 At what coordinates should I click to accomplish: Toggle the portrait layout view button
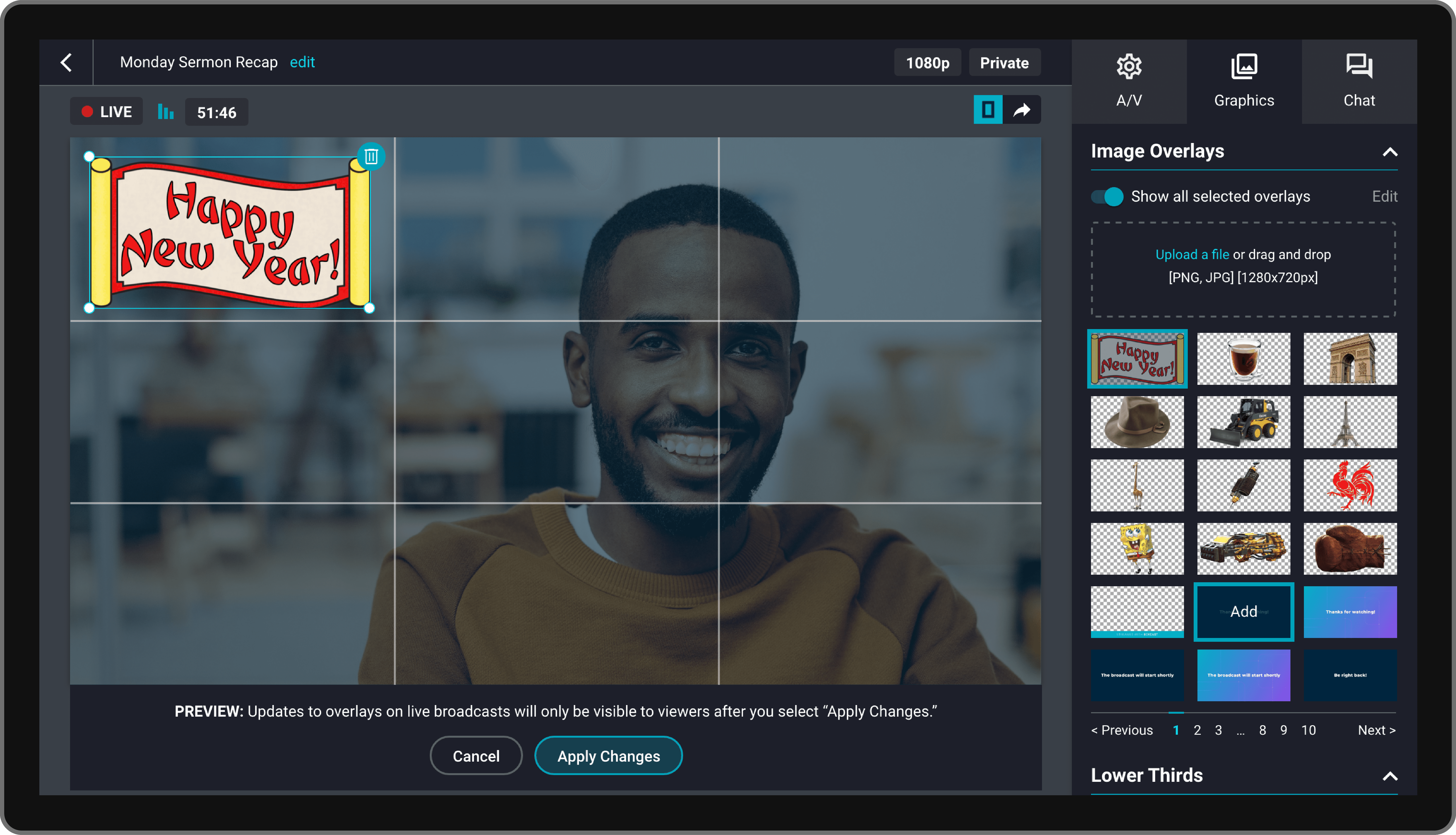(x=988, y=110)
